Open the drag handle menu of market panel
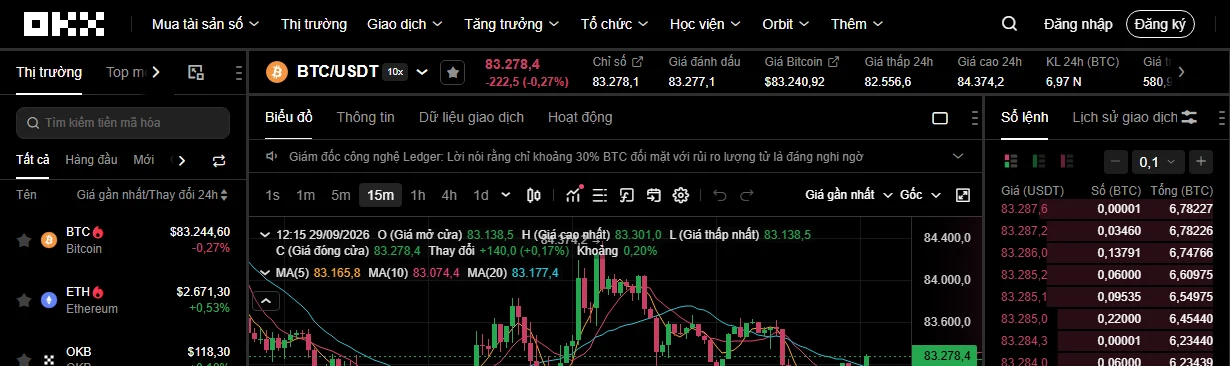 [x=238, y=72]
